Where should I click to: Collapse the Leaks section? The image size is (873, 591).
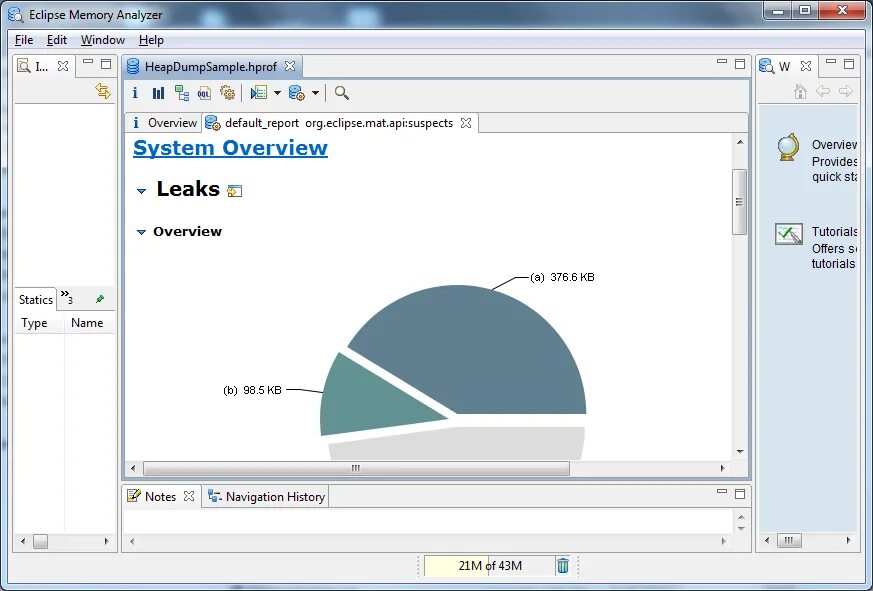(141, 191)
